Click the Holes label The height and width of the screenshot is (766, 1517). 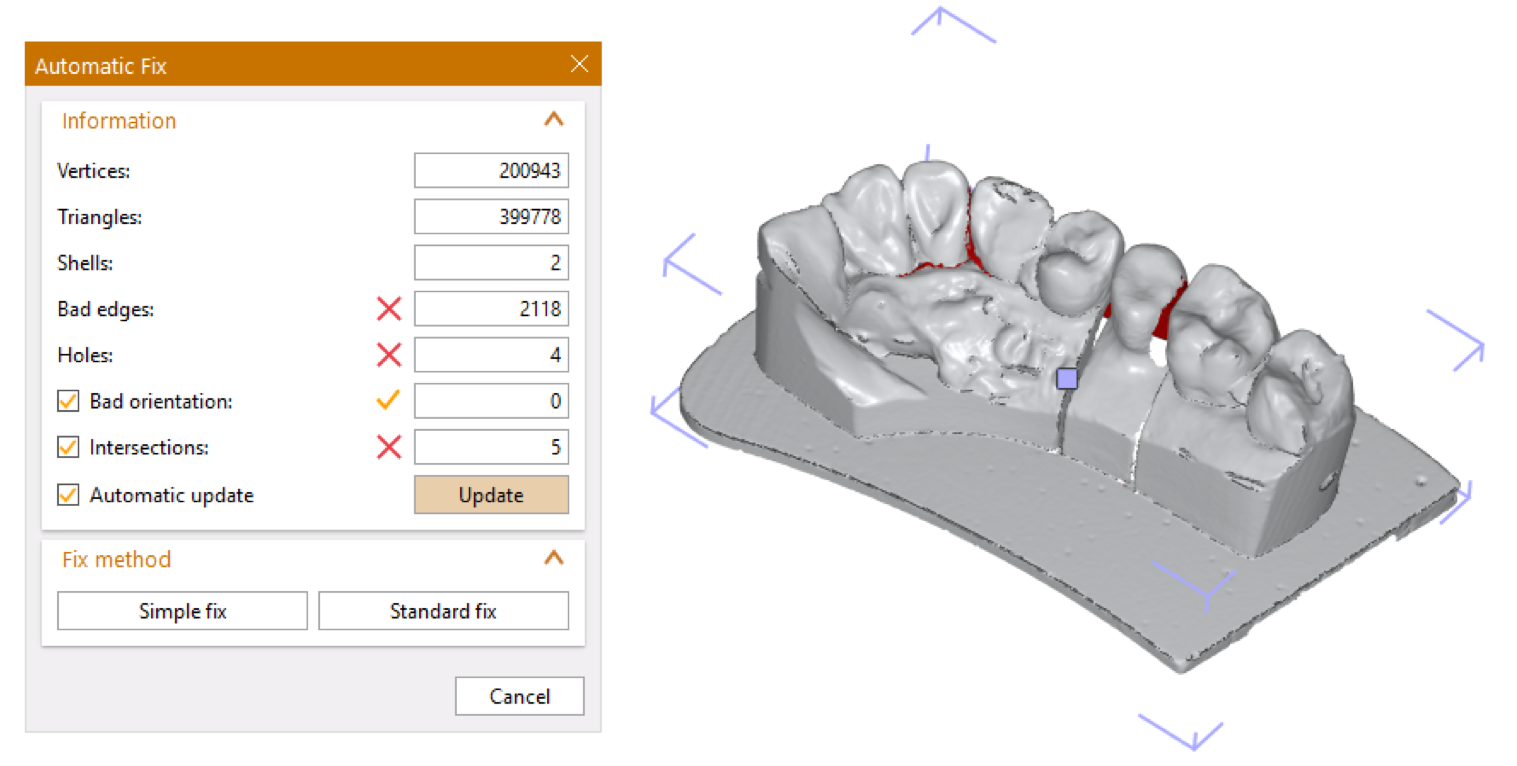pyautogui.click(x=84, y=355)
